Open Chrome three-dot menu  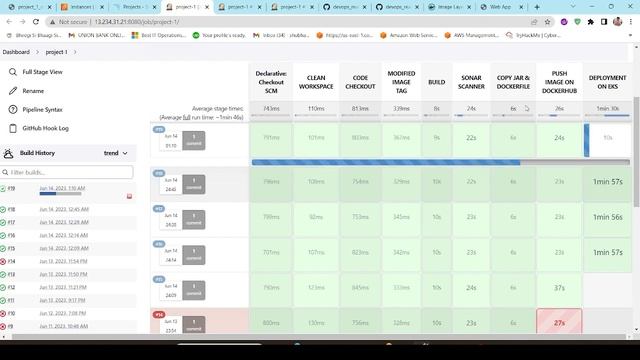tap(631, 22)
